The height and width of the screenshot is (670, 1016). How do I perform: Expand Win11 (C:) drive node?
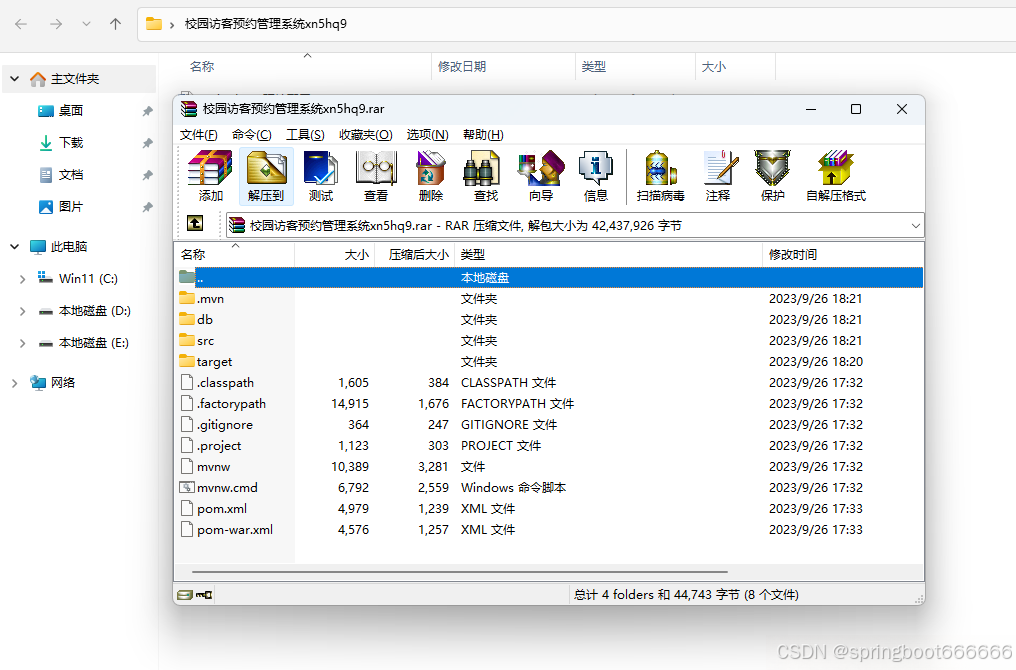pyautogui.click(x=23, y=279)
